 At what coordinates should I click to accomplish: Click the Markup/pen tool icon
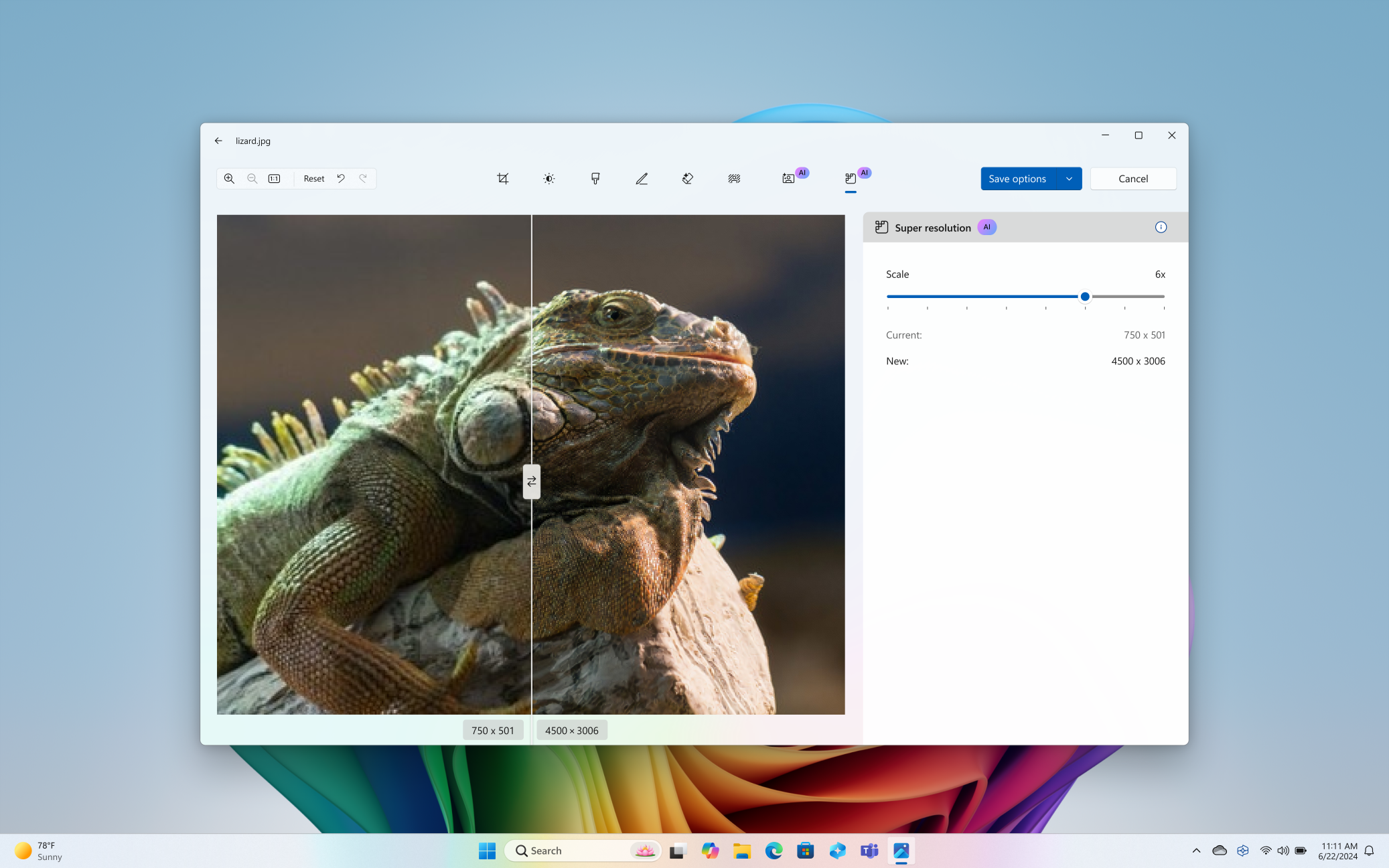pos(641,178)
